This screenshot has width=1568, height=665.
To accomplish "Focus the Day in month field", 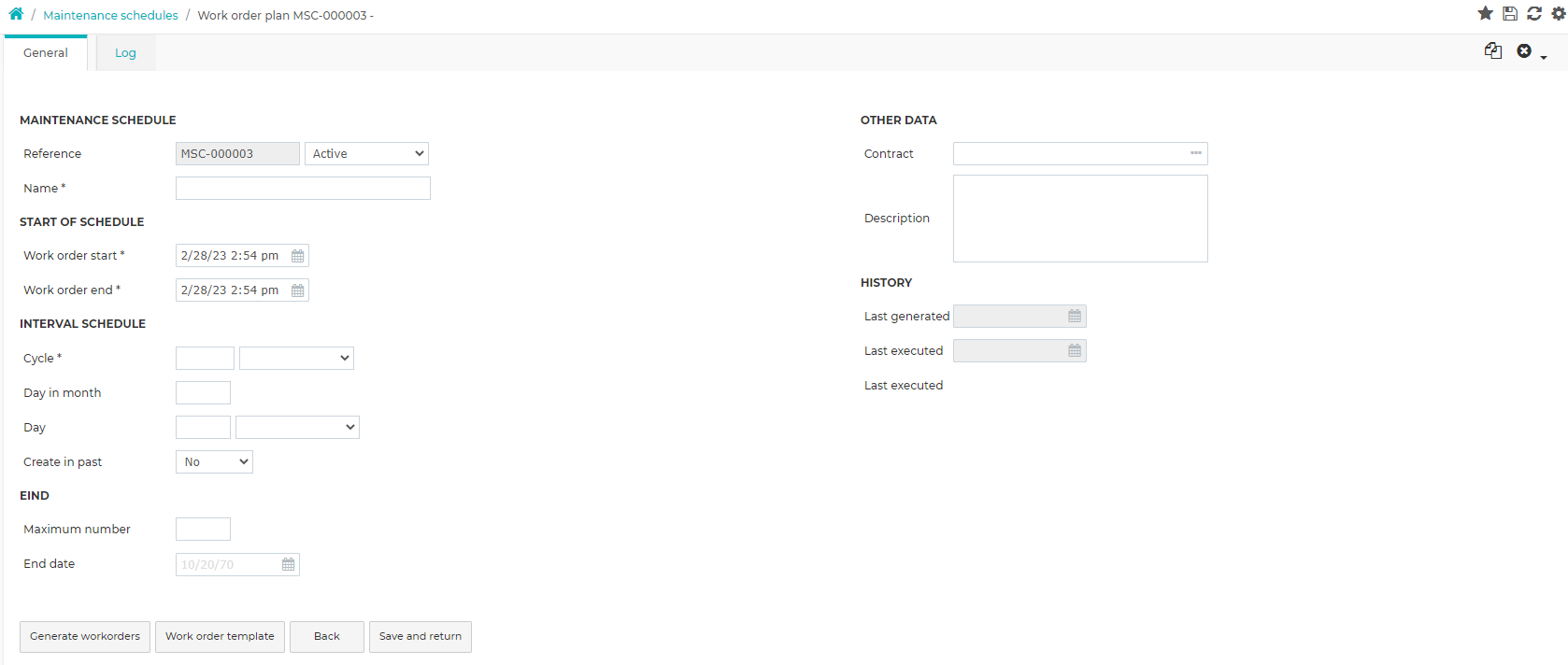I will pyautogui.click(x=203, y=392).
